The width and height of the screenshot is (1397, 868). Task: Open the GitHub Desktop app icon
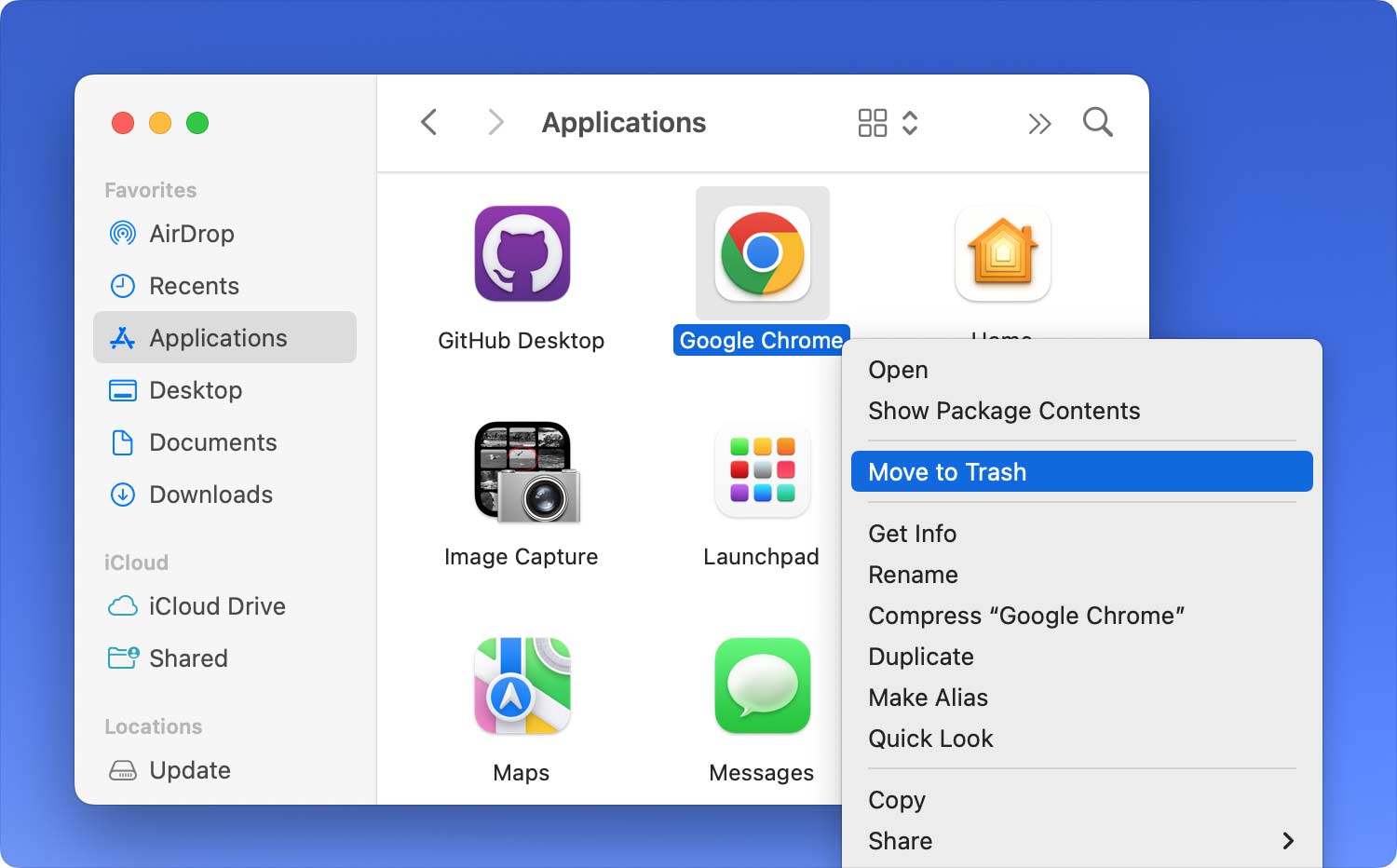(522, 253)
